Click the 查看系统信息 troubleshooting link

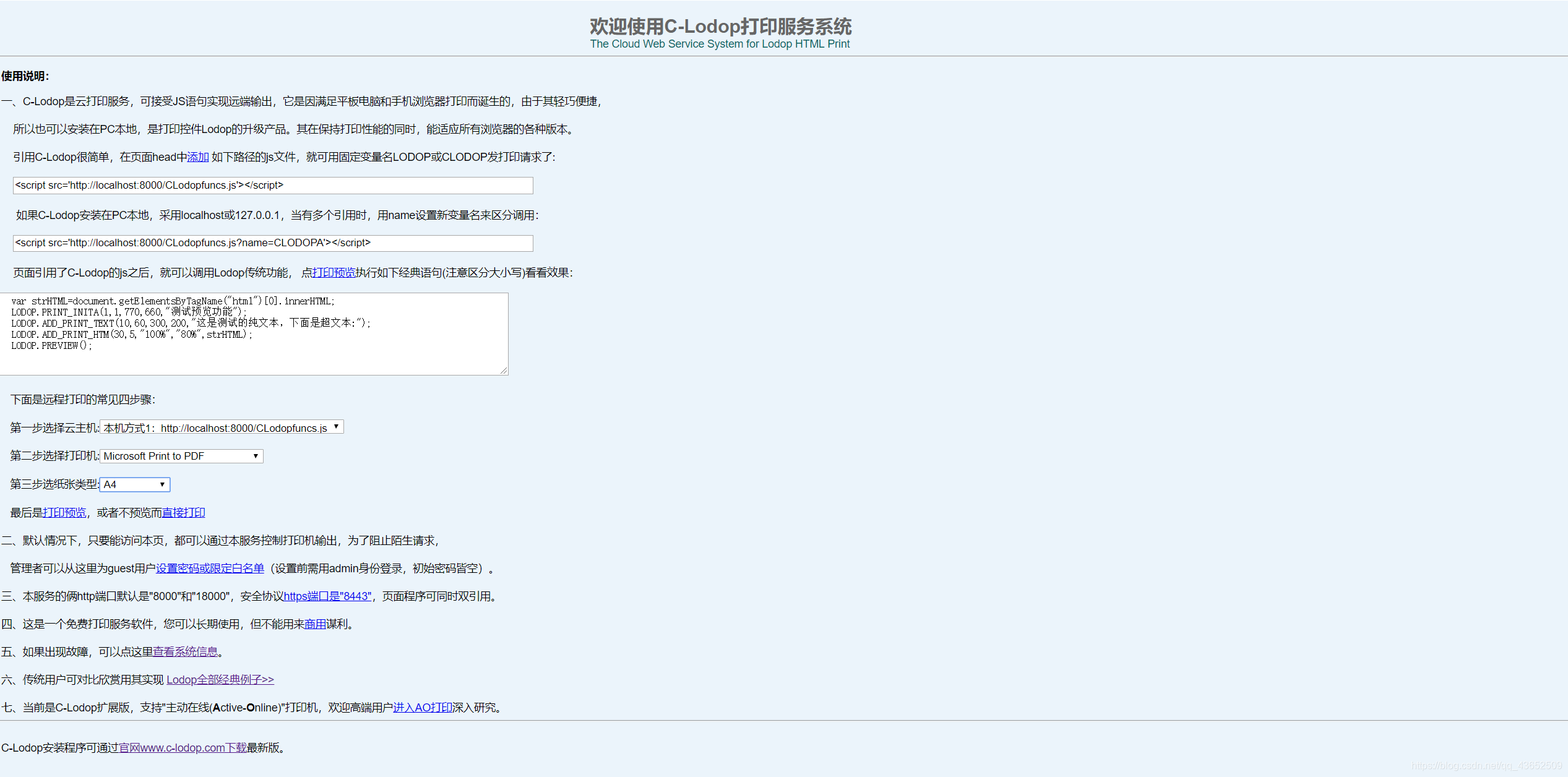point(186,651)
